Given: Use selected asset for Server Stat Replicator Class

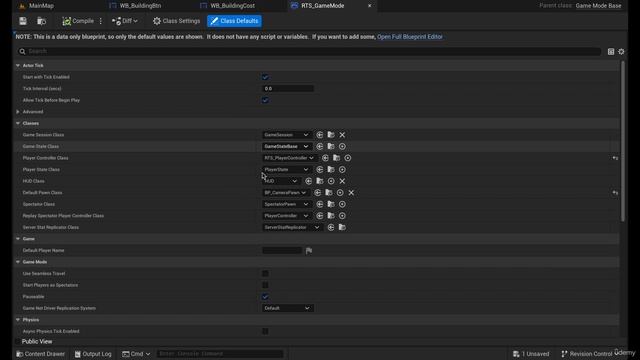Looking at the screenshot, I should coord(331,227).
